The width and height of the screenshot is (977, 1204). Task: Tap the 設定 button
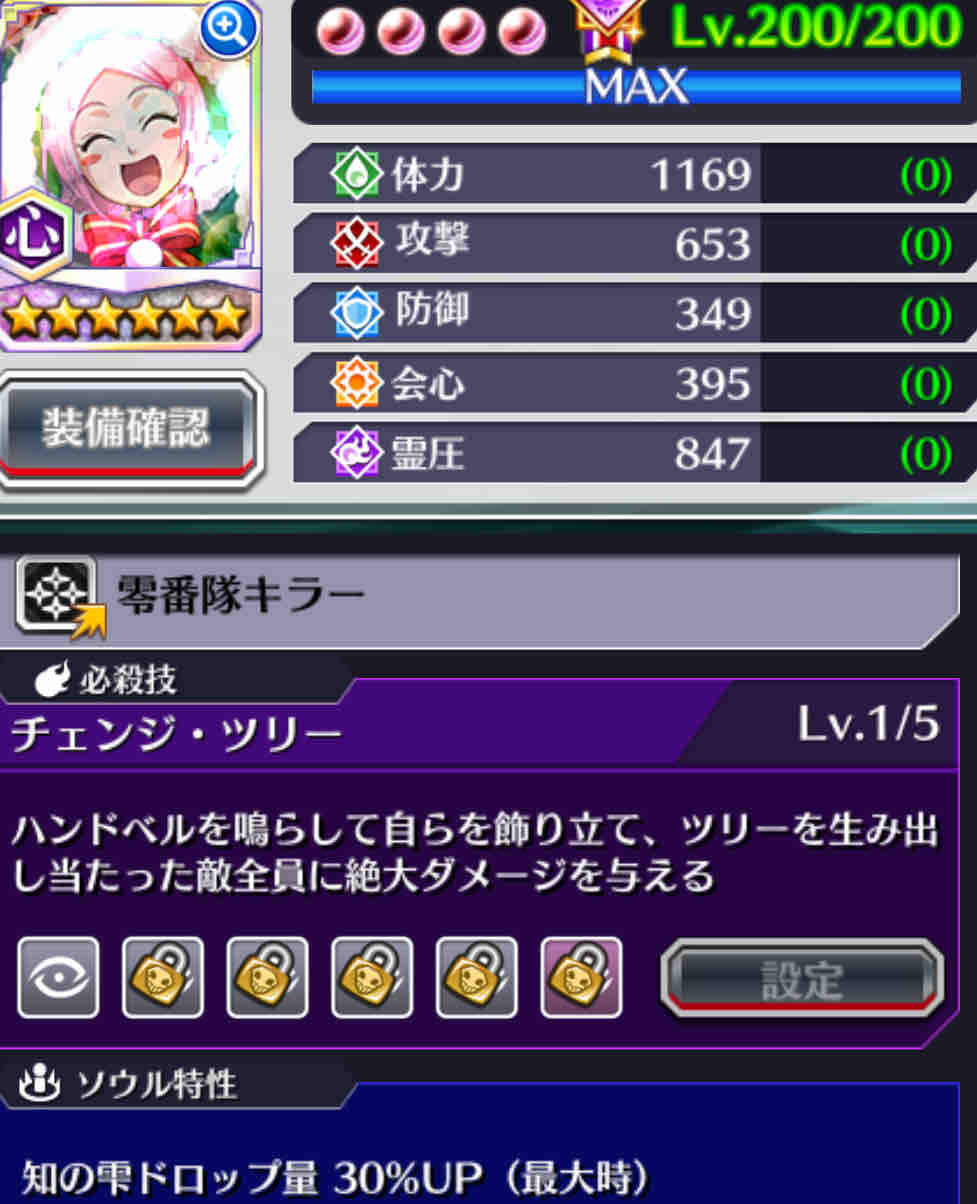point(802,977)
